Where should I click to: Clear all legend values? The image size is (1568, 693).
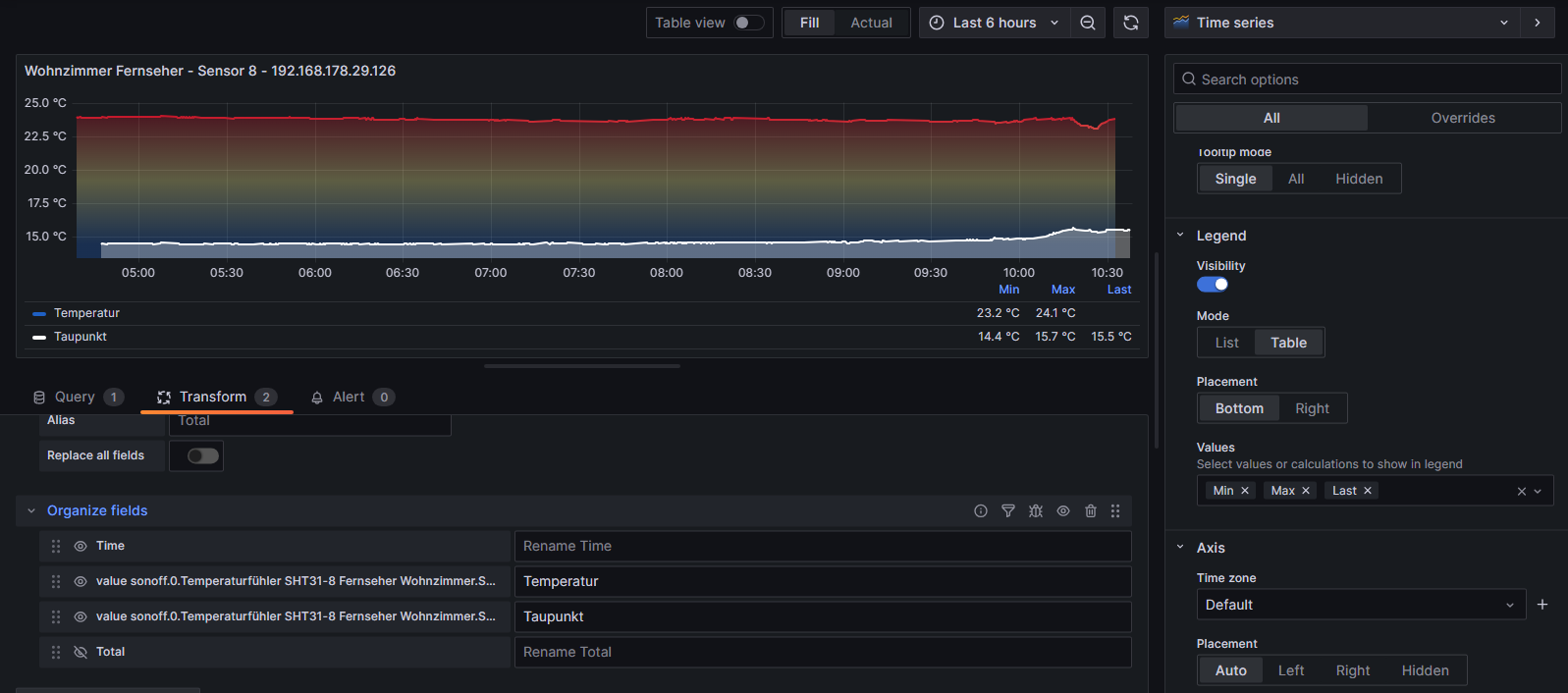pos(1522,491)
